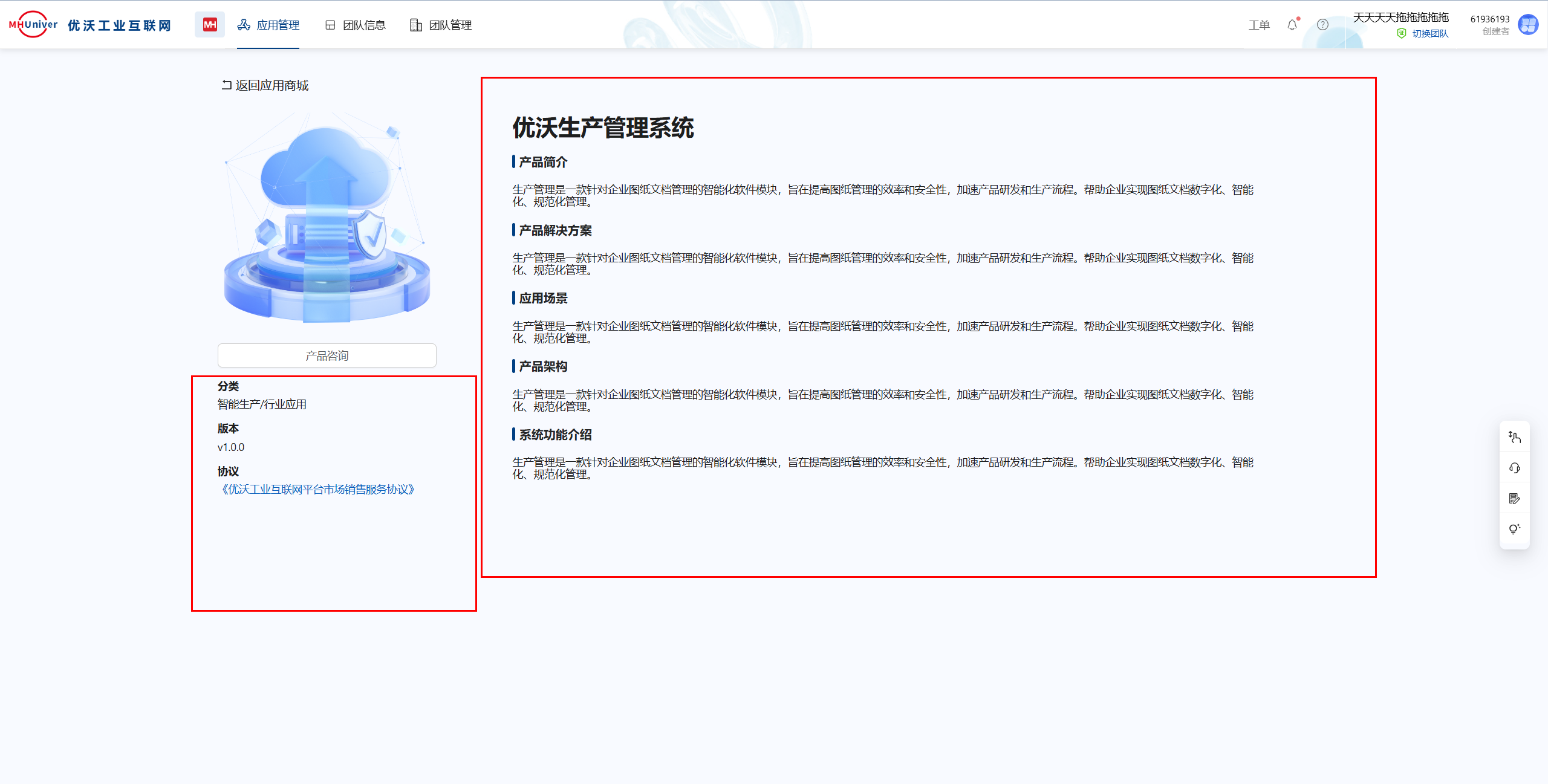The image size is (1548, 784).
Task: Click the 61936193 account name
Action: point(1489,19)
